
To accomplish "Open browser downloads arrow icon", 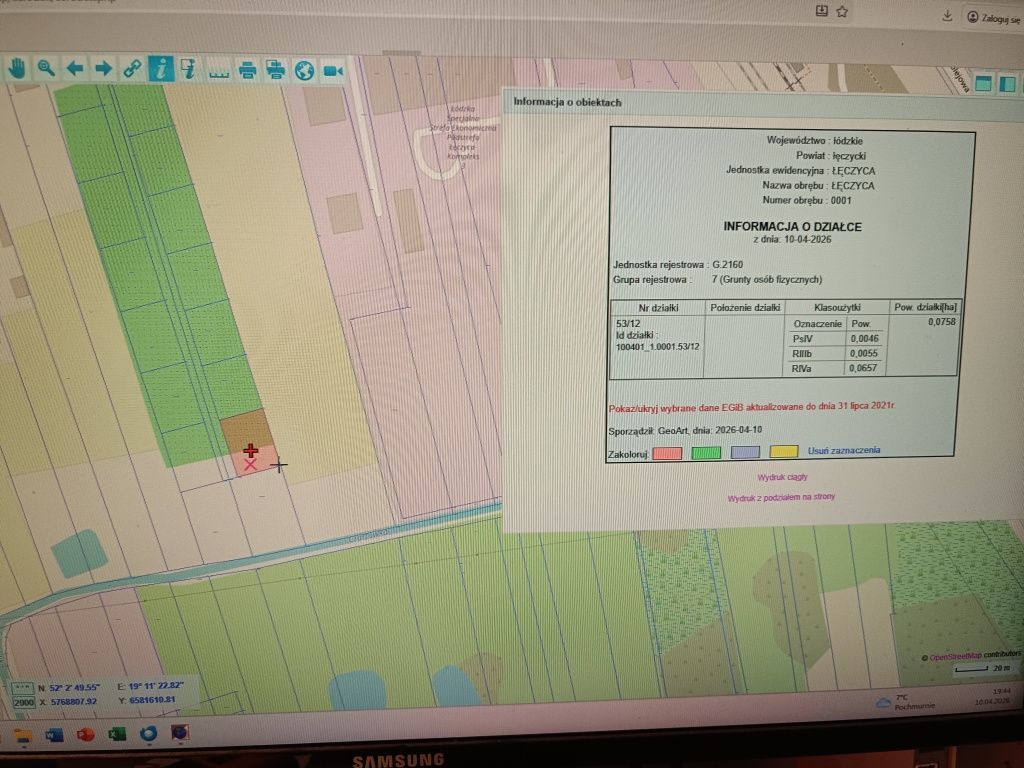I will [948, 16].
